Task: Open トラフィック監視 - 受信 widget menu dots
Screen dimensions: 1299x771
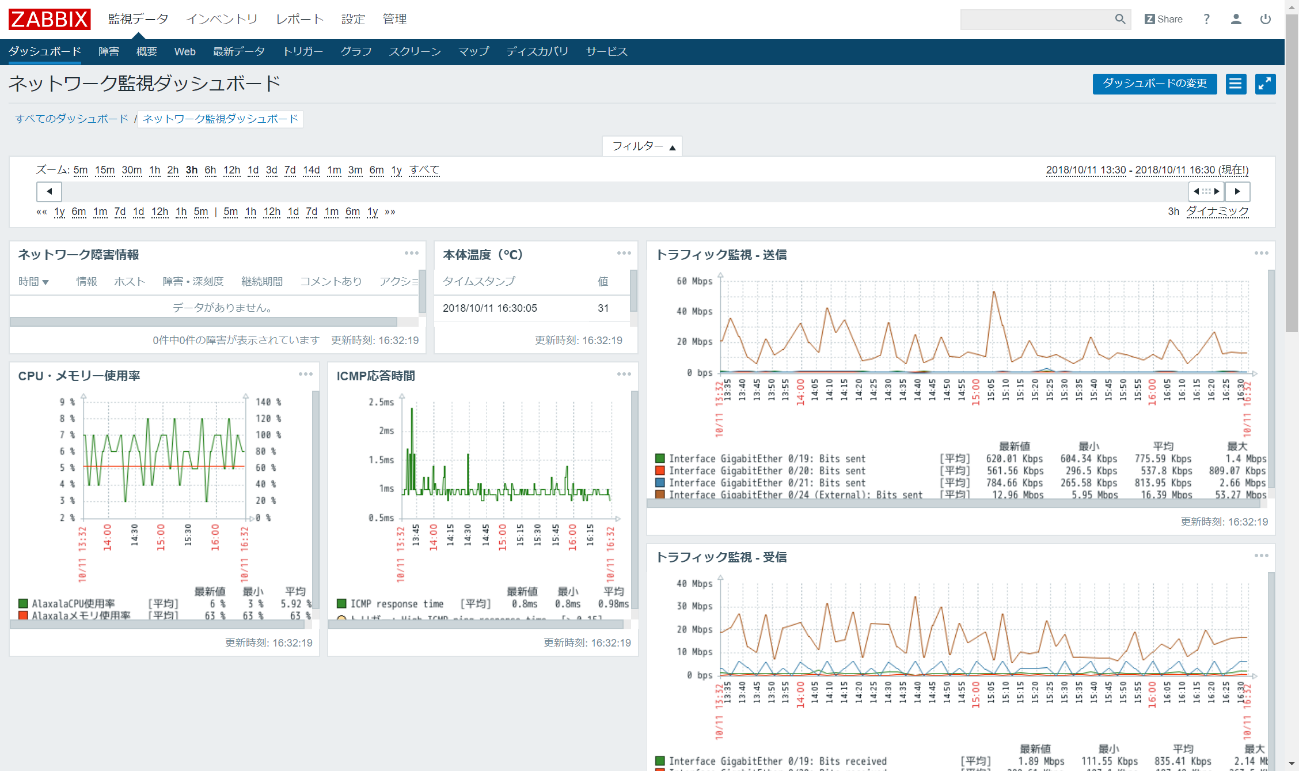Action: click(x=1261, y=556)
